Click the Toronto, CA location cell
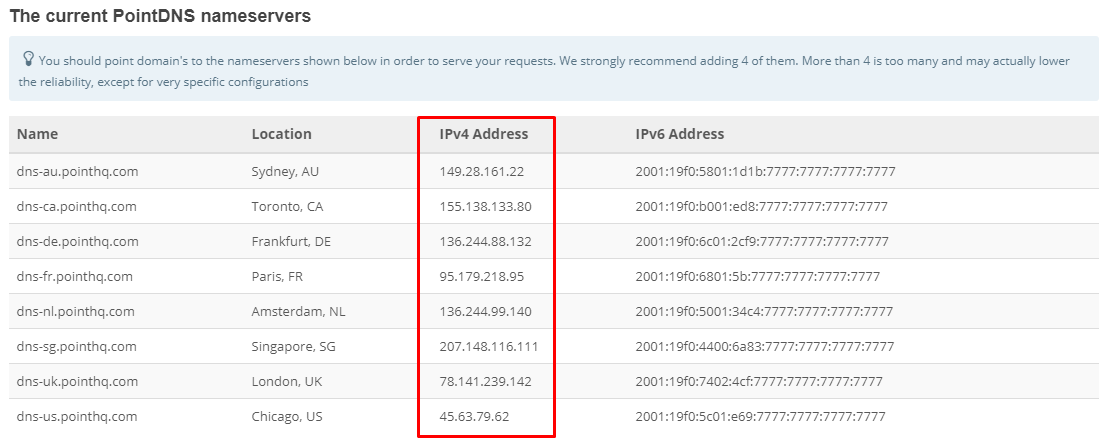Viewport: 1114px width, 443px height. 288,206
